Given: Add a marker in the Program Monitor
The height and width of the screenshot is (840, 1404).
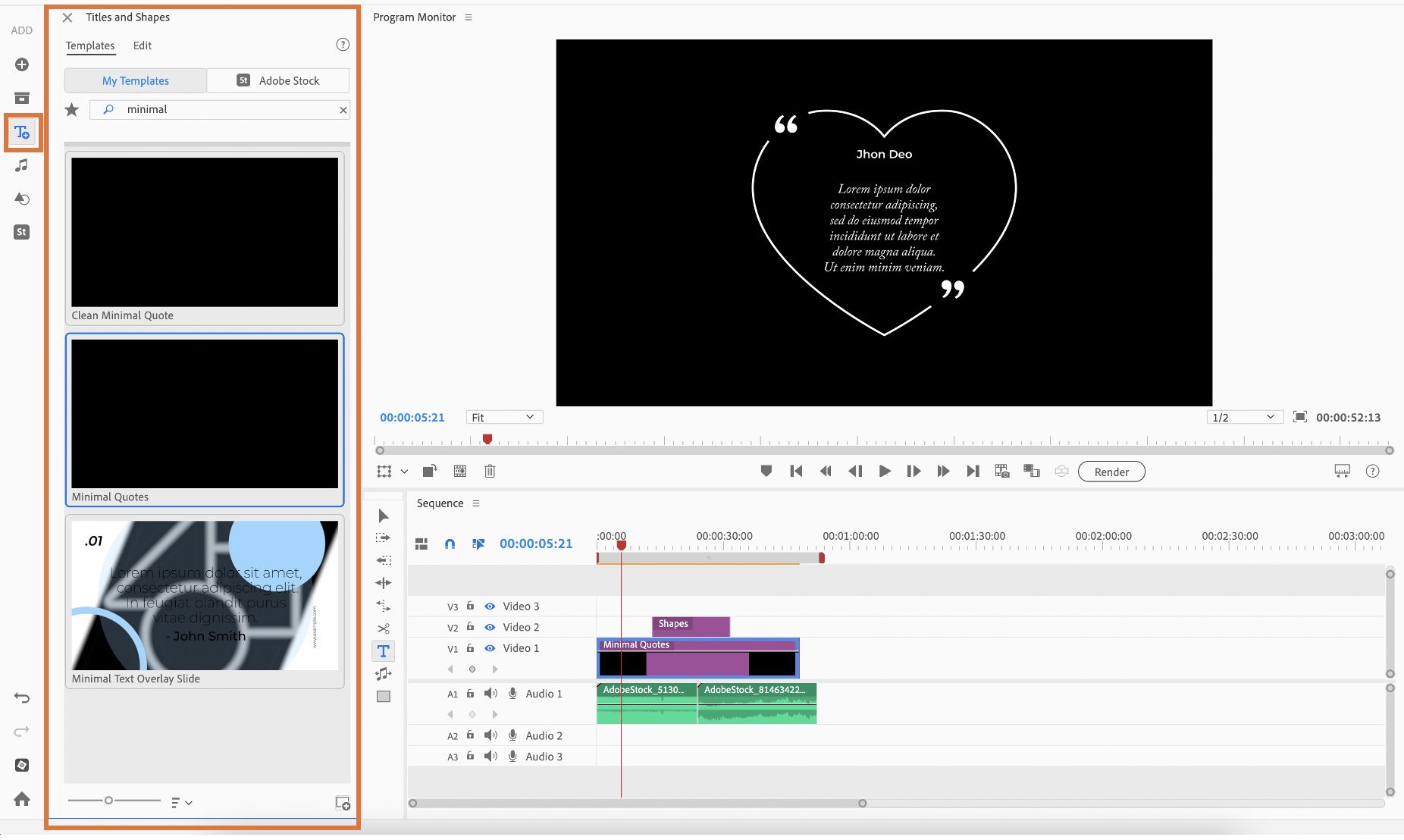Looking at the screenshot, I should (766, 472).
